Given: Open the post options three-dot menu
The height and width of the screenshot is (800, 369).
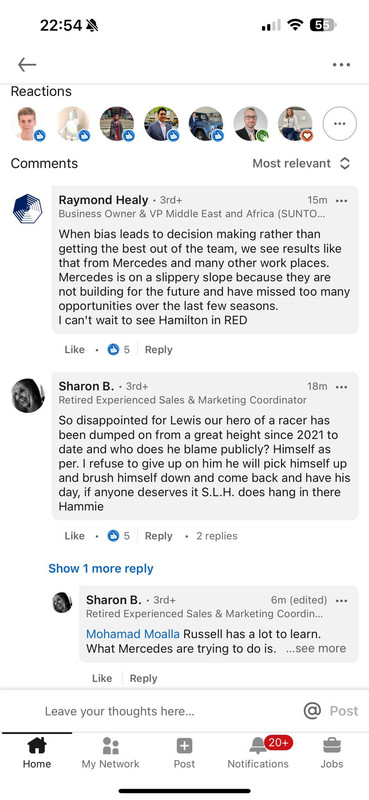Looking at the screenshot, I should [341, 65].
